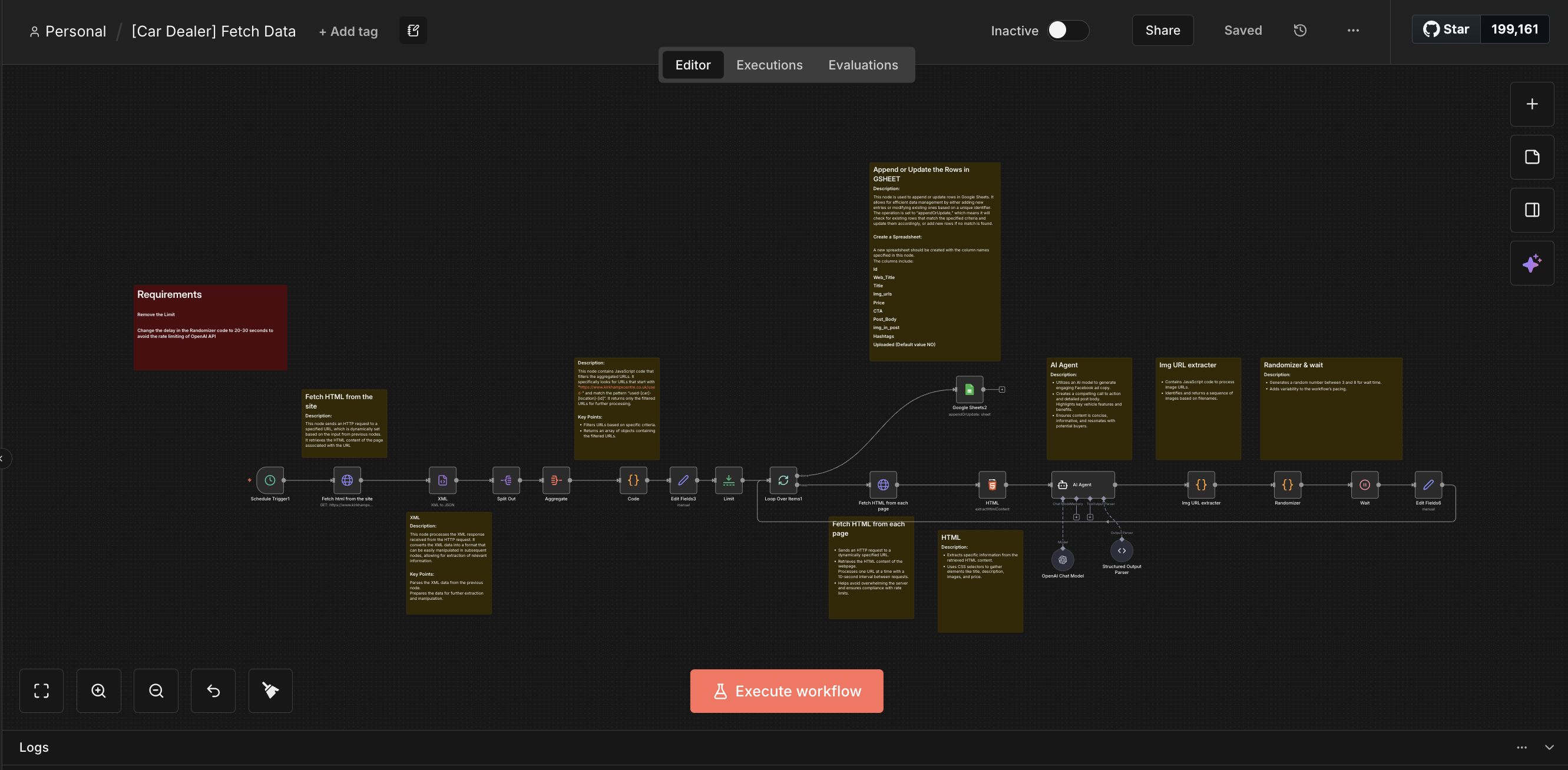Open the Code node

point(633,480)
